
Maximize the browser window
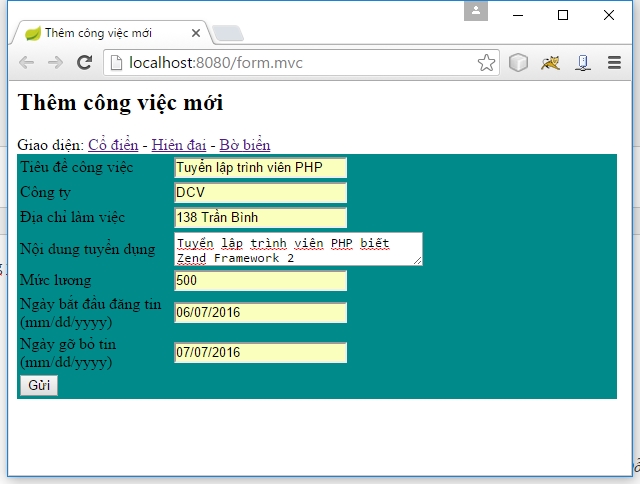point(563,15)
